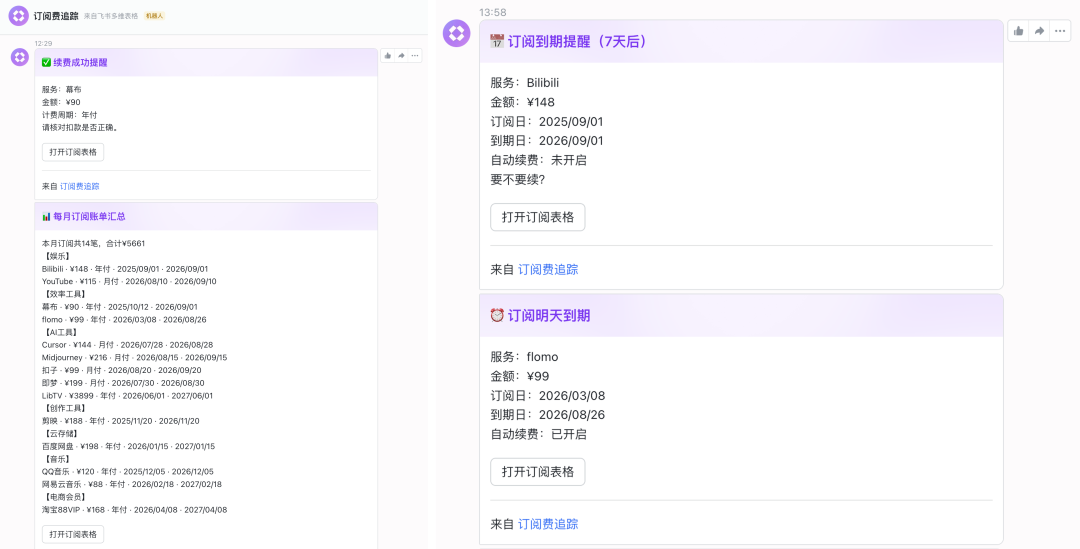Click the 机器人 tag in the chat header
Image resolution: width=1080 pixels, height=549 pixels.
(x=154, y=16)
